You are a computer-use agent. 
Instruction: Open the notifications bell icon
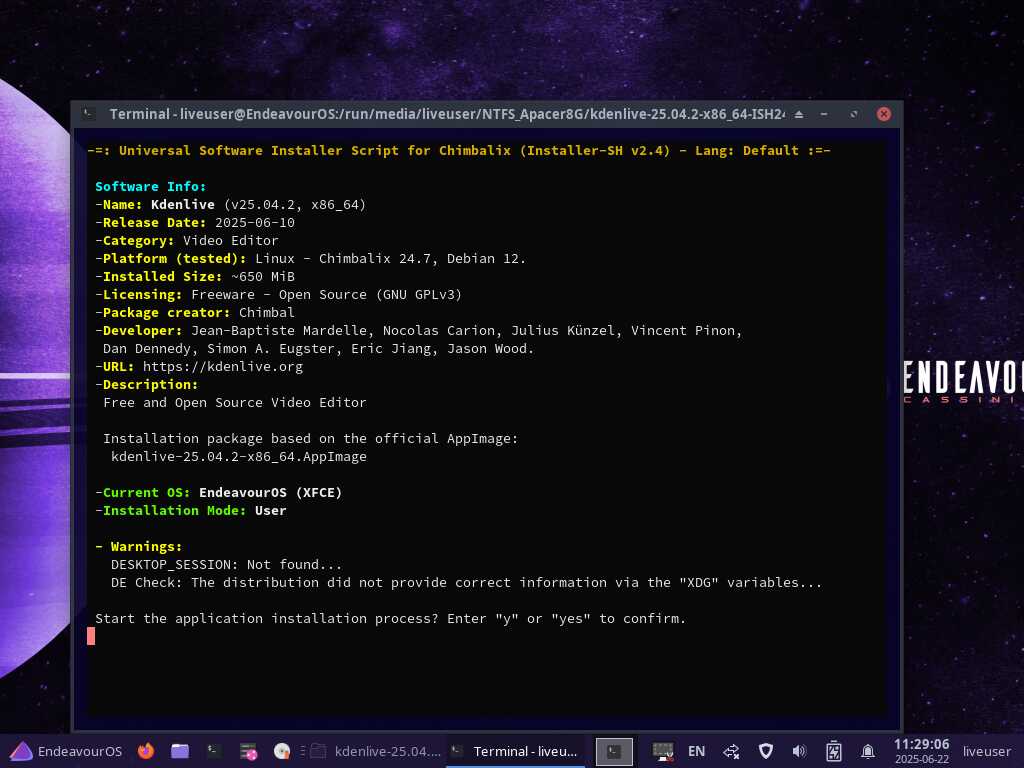(x=867, y=751)
